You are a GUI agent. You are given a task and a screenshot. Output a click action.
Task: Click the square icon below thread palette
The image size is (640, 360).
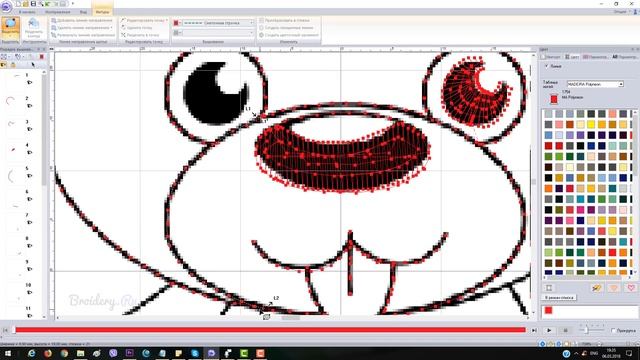point(549,288)
